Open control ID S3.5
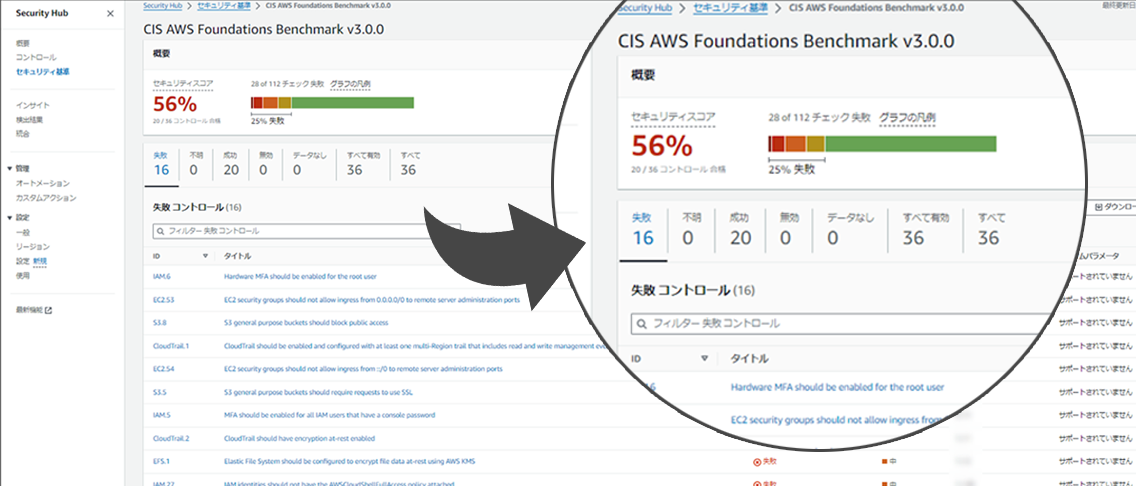1136x486 pixels. coord(159,393)
